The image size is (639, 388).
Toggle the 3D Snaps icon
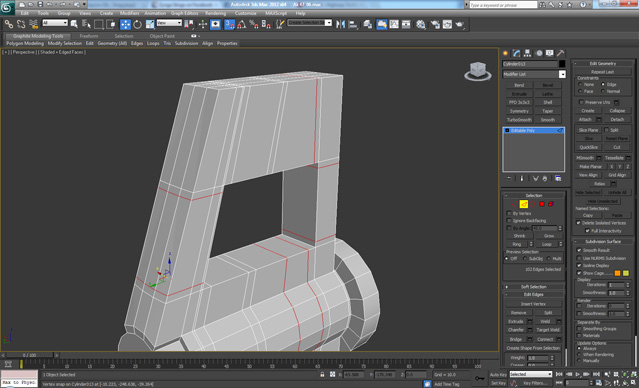[230, 24]
